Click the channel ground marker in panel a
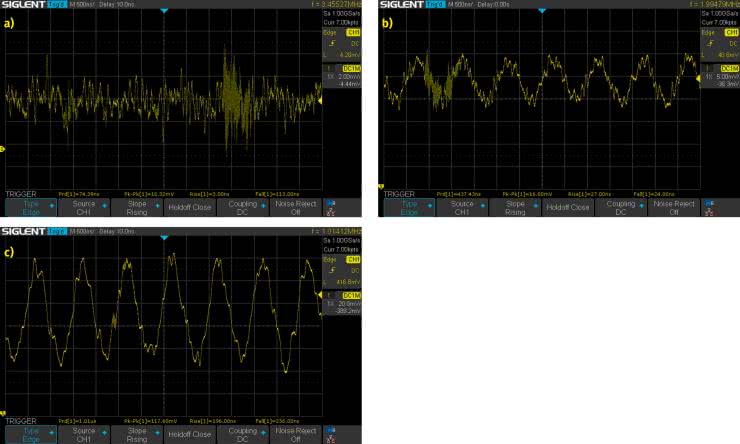The height and width of the screenshot is (444, 740). 3,149
